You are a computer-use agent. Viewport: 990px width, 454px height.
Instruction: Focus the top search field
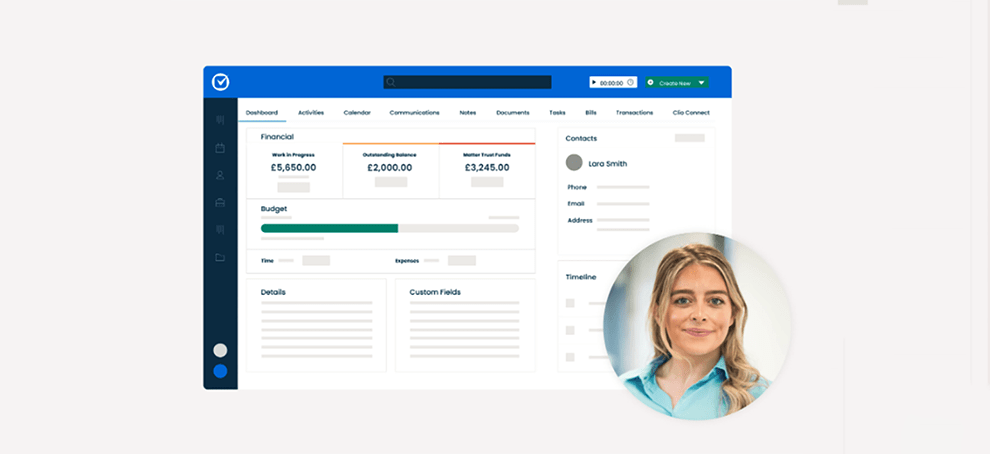pyautogui.click(x=467, y=82)
